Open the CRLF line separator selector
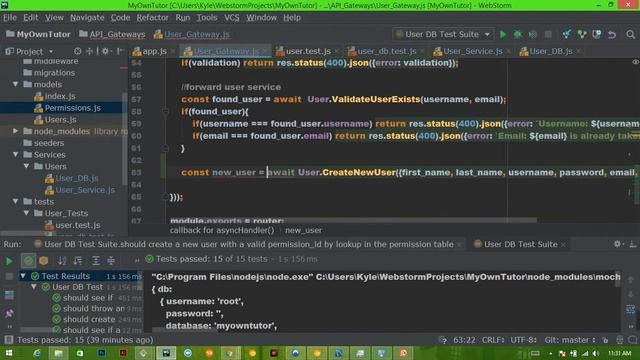640x360 pixels. point(493,340)
